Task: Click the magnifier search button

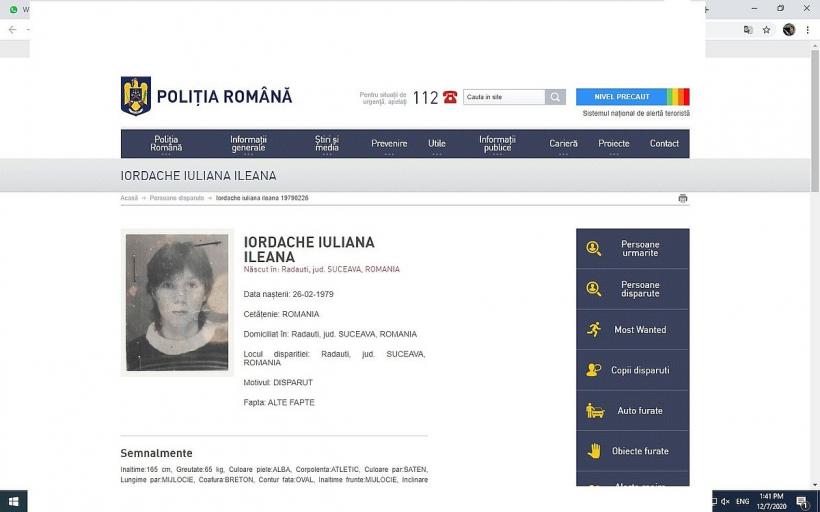Action: (555, 97)
